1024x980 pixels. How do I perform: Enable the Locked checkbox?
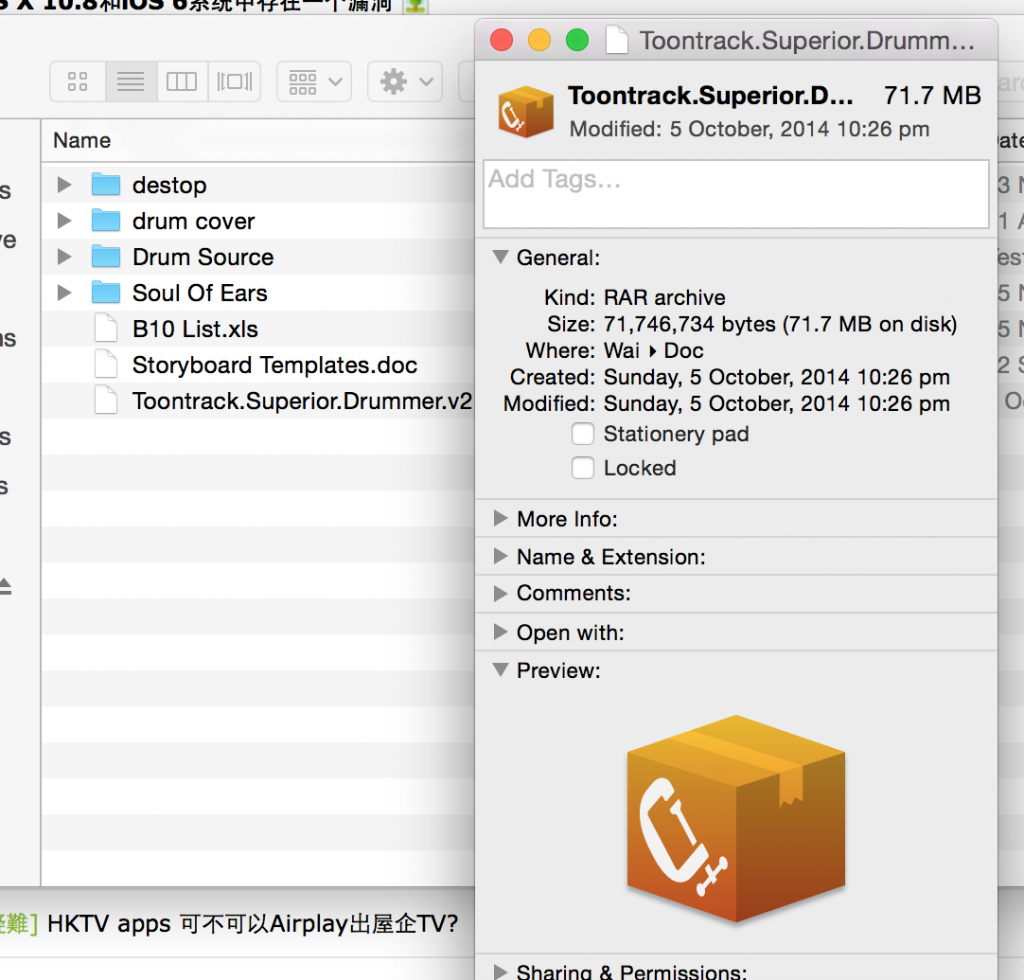point(583,467)
